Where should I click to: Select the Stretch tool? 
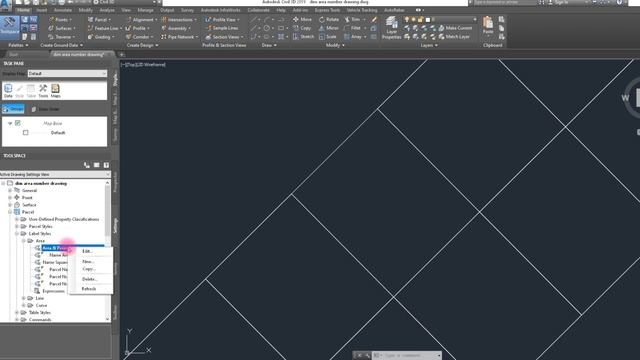click(303, 37)
